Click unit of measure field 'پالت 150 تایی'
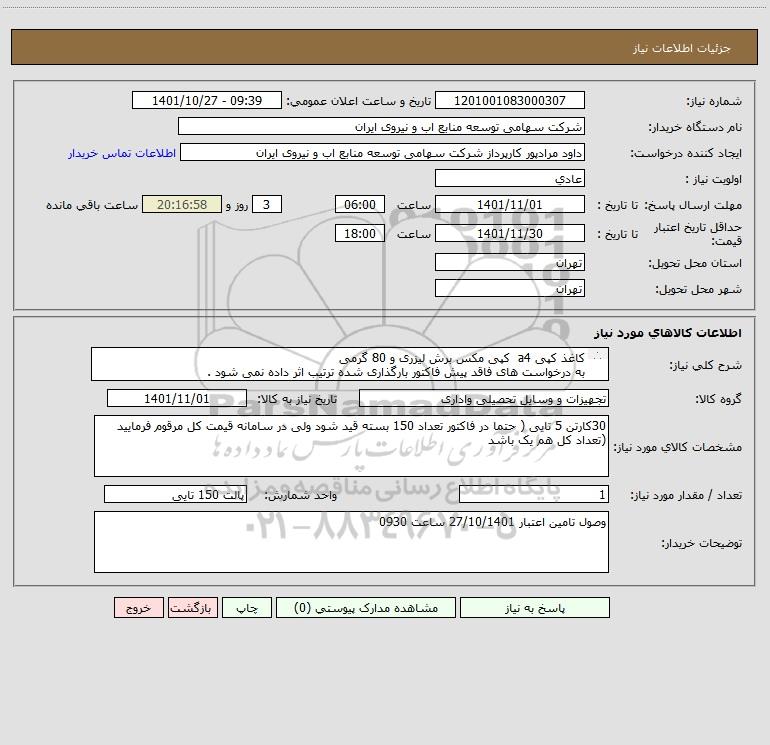 175,494
